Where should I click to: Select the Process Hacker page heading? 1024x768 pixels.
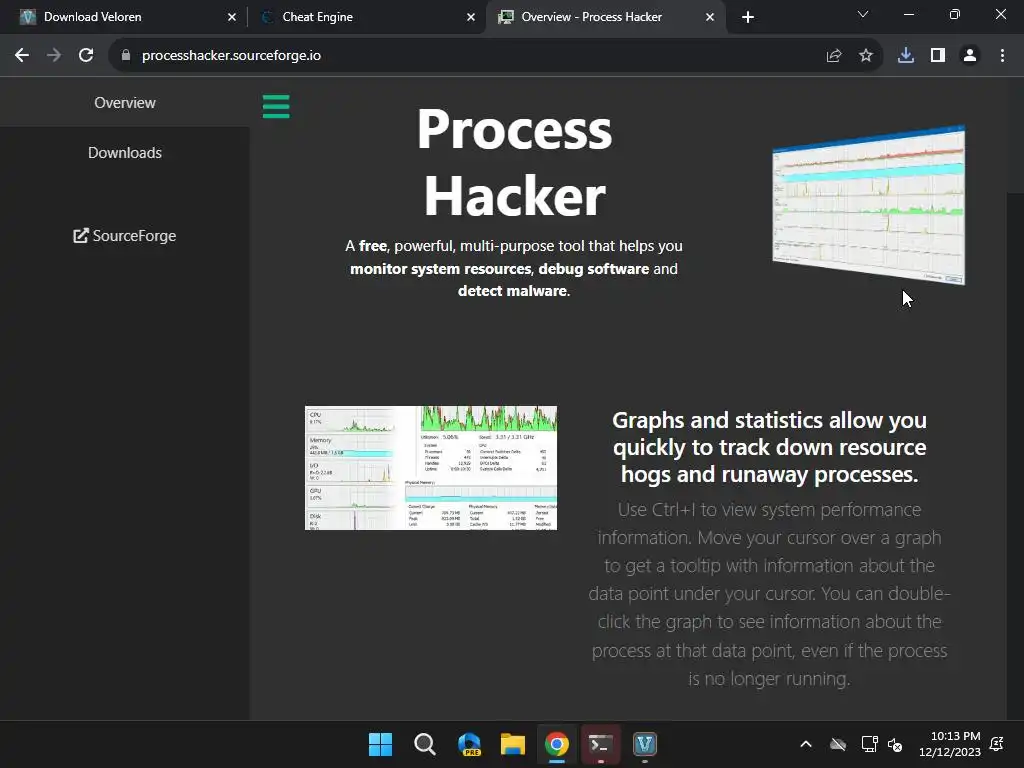(x=515, y=162)
